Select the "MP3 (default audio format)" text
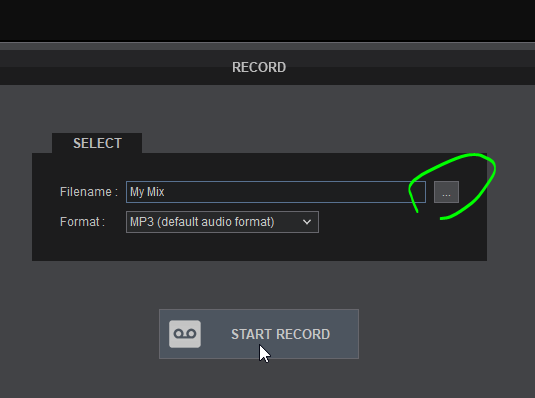The width and height of the screenshot is (535, 398). (x=202, y=222)
